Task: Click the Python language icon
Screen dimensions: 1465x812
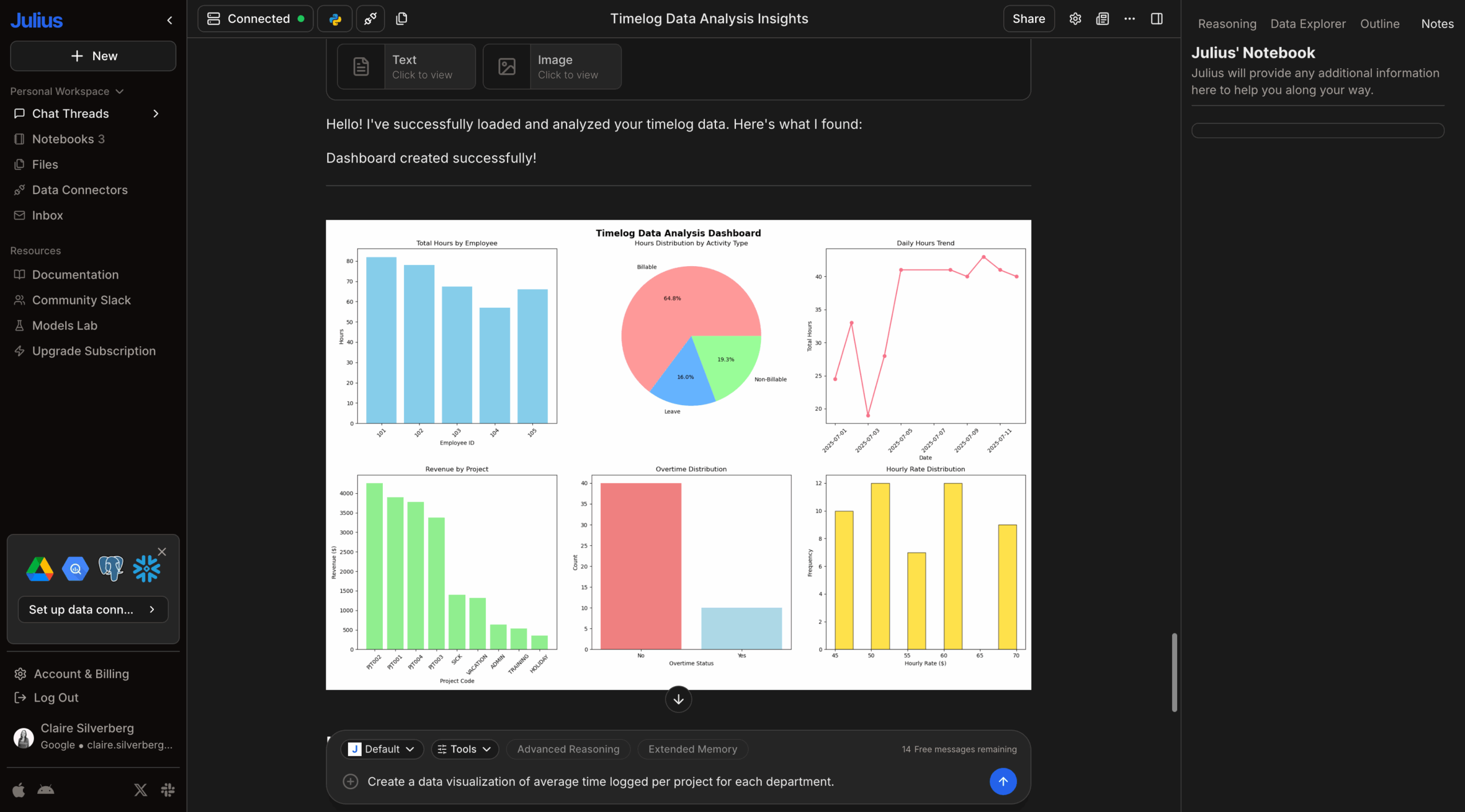Action: click(335, 19)
